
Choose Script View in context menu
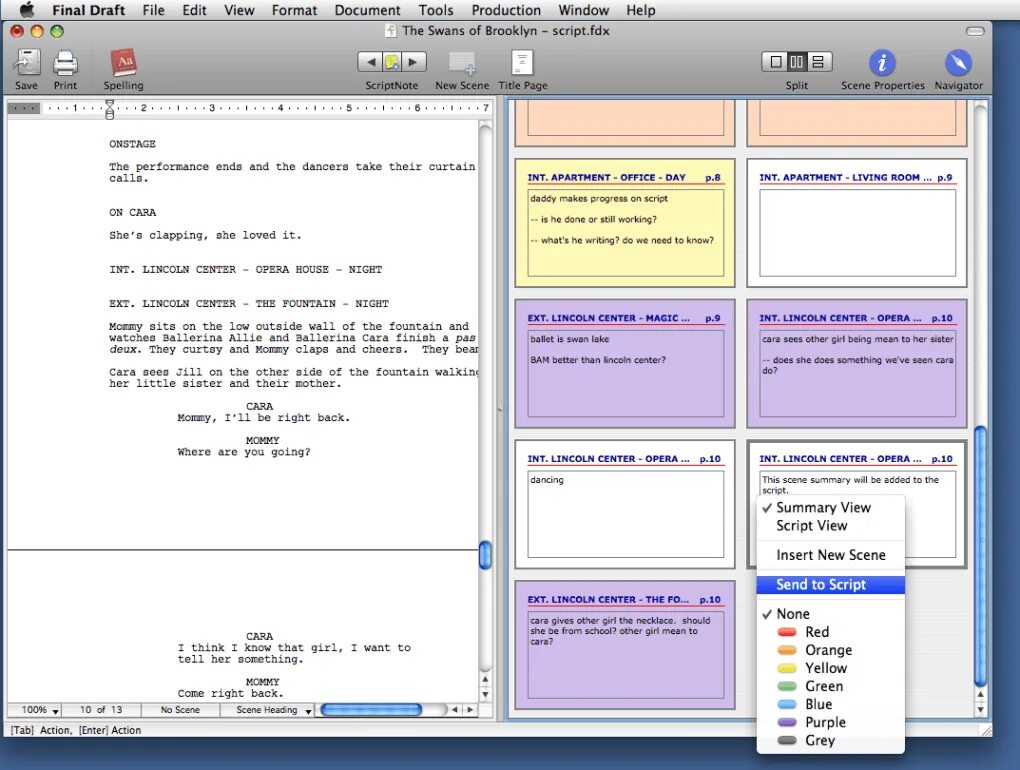(831, 525)
